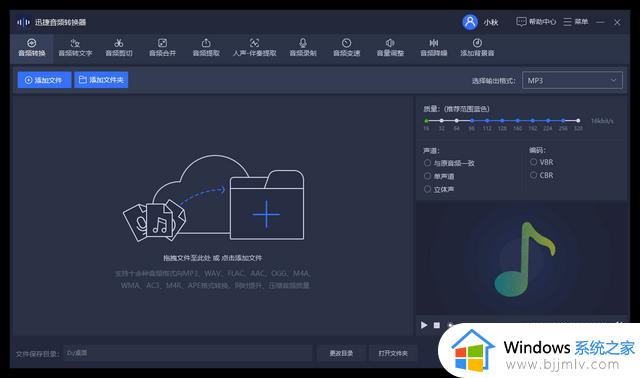Expand the MP3 output format dropdown
This screenshot has width=640, height=378.
pos(572,80)
